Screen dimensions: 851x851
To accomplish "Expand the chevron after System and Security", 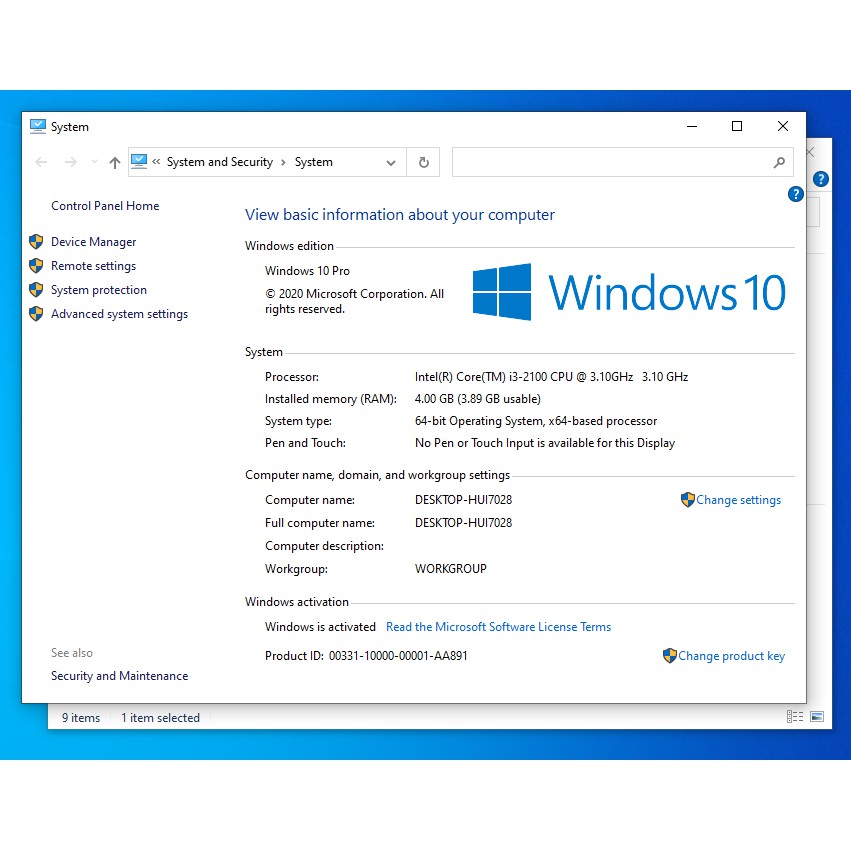I will tap(284, 162).
